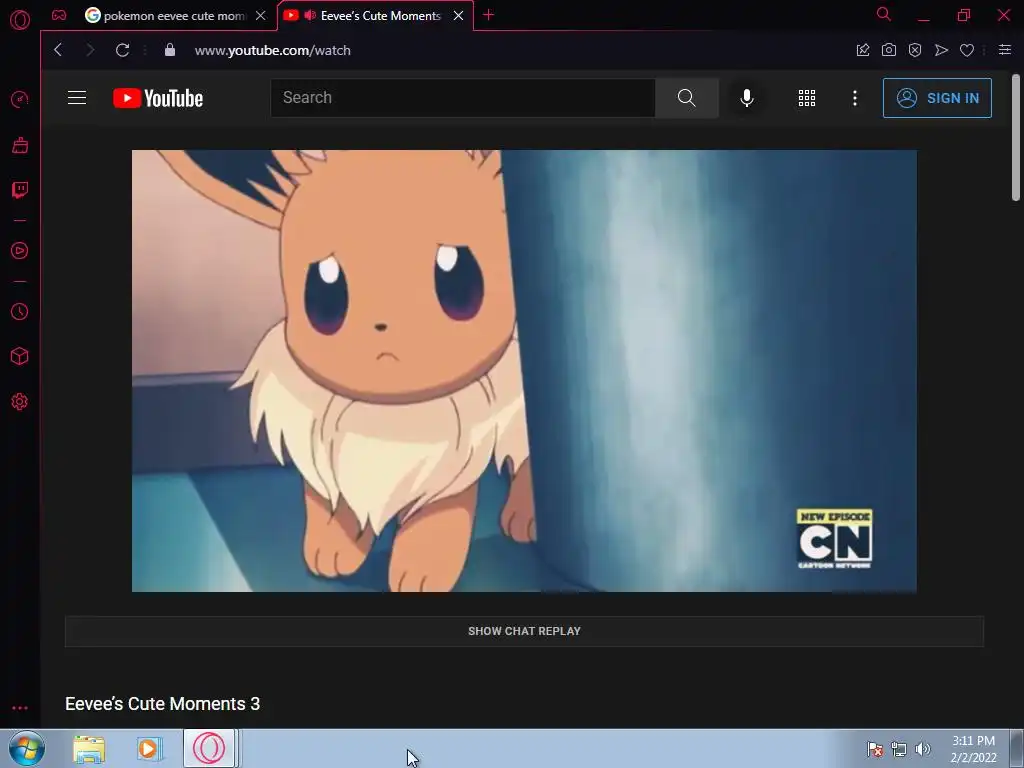The height and width of the screenshot is (768, 1024).
Task: Click the YouTube Search field
Action: click(463, 98)
